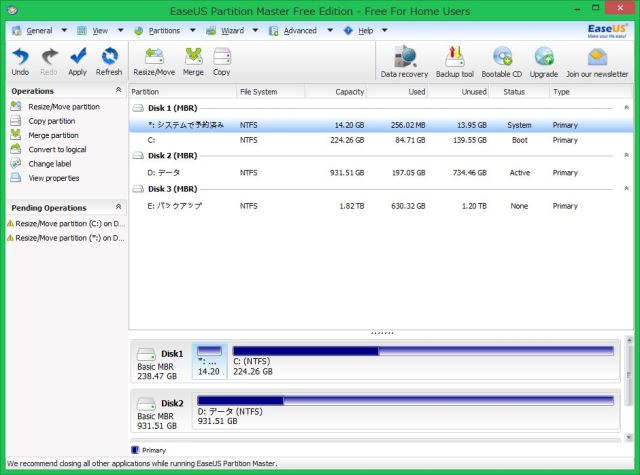
Task: Click the Upgrade globe icon
Action: [544, 56]
